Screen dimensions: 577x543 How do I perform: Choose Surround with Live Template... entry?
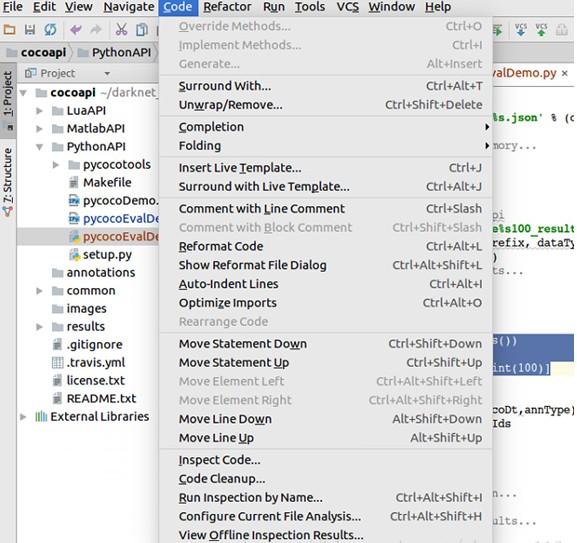click(x=326, y=187)
